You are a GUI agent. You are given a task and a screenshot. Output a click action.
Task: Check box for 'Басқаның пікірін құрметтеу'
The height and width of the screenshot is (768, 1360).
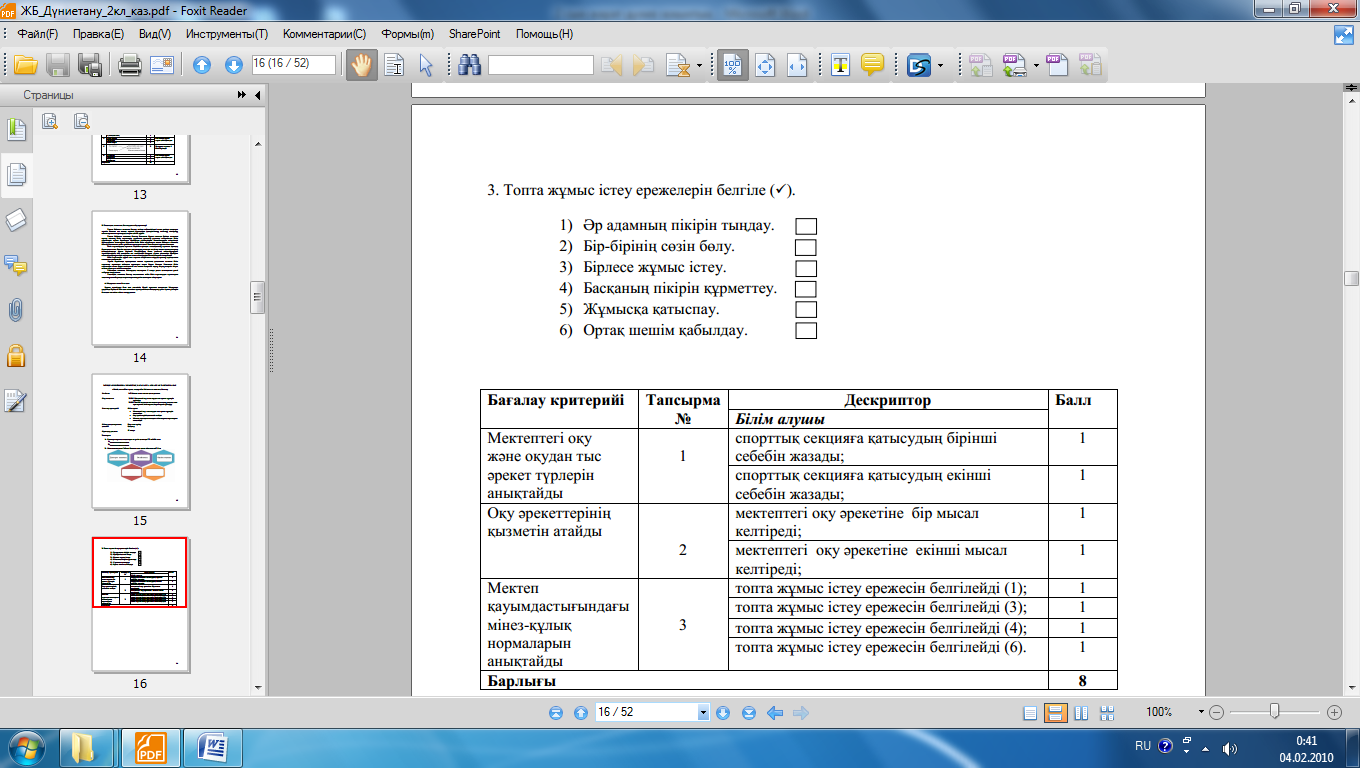coord(806,289)
